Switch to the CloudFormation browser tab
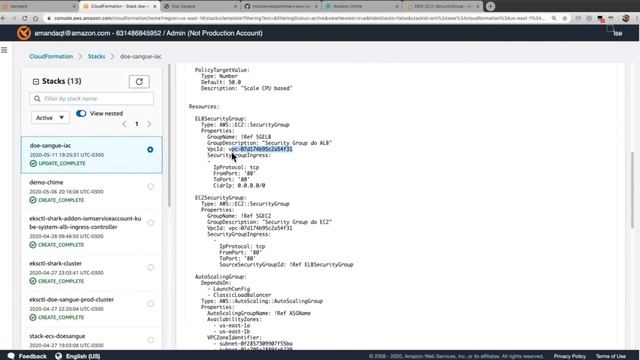Image resolution: width=640 pixels, height=360 pixels. (119, 7)
